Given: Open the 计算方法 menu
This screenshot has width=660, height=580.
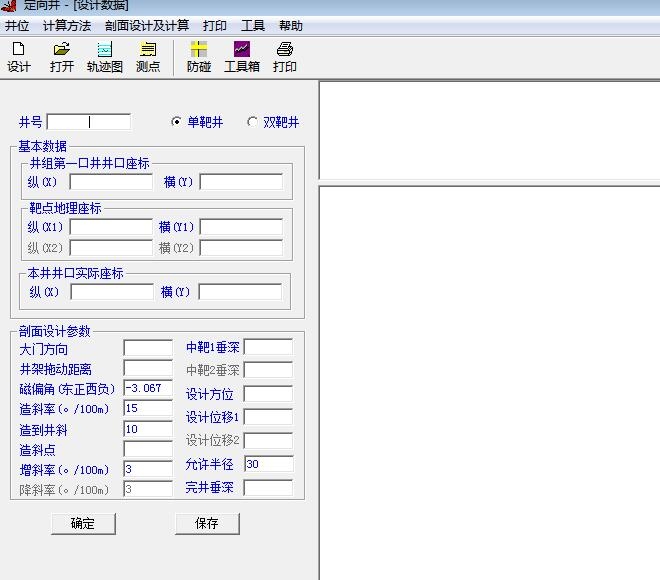Looking at the screenshot, I should click(67, 26).
